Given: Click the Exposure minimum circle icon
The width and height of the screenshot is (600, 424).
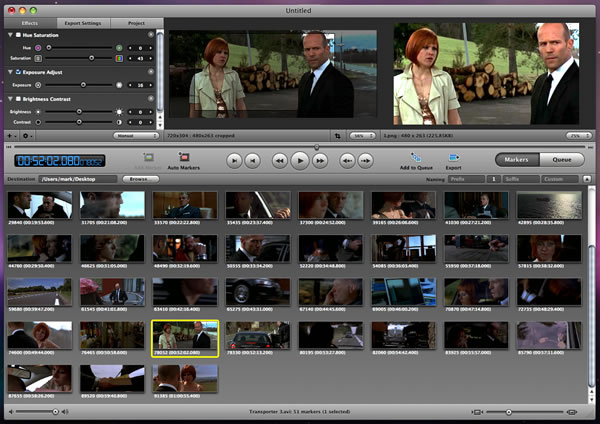Looking at the screenshot, I should [x=38, y=85].
